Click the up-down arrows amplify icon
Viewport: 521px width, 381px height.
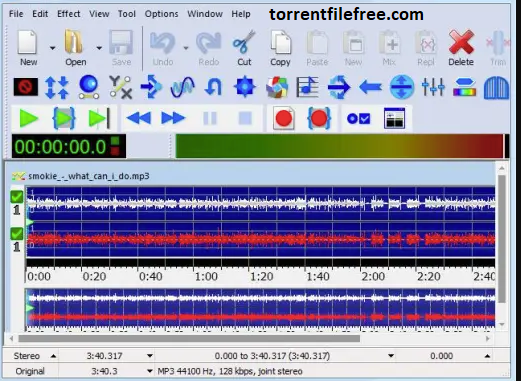pyautogui.click(x=57, y=87)
